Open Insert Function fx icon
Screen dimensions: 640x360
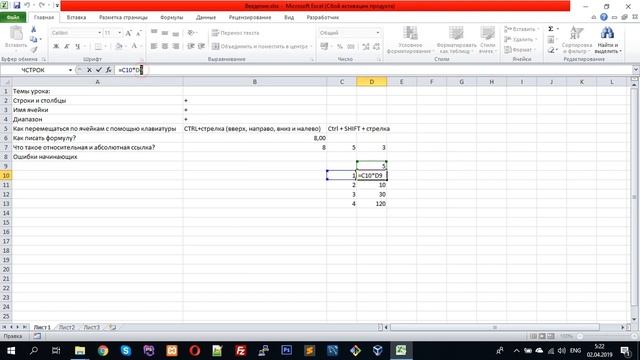[x=109, y=70]
